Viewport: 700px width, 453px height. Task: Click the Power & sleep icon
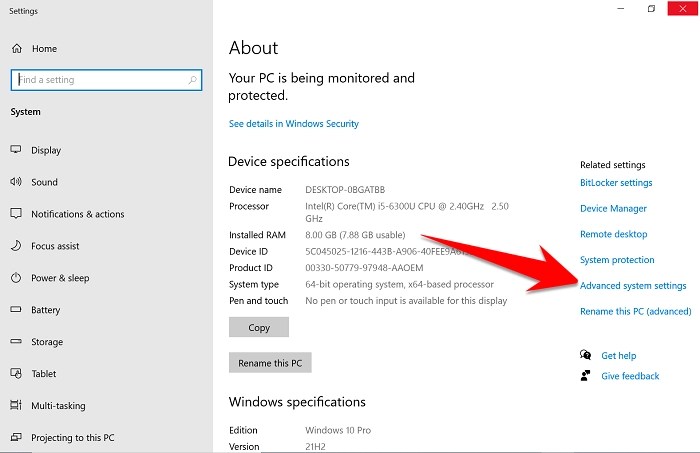(x=16, y=278)
